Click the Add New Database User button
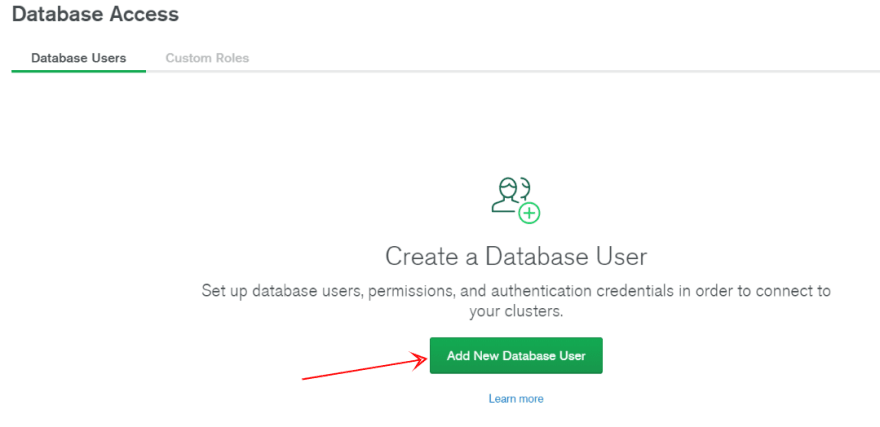The image size is (880, 427). click(516, 355)
